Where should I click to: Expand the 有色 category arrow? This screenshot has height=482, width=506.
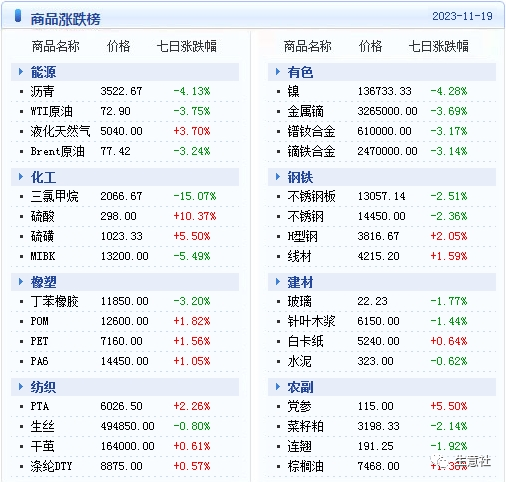tap(278, 72)
